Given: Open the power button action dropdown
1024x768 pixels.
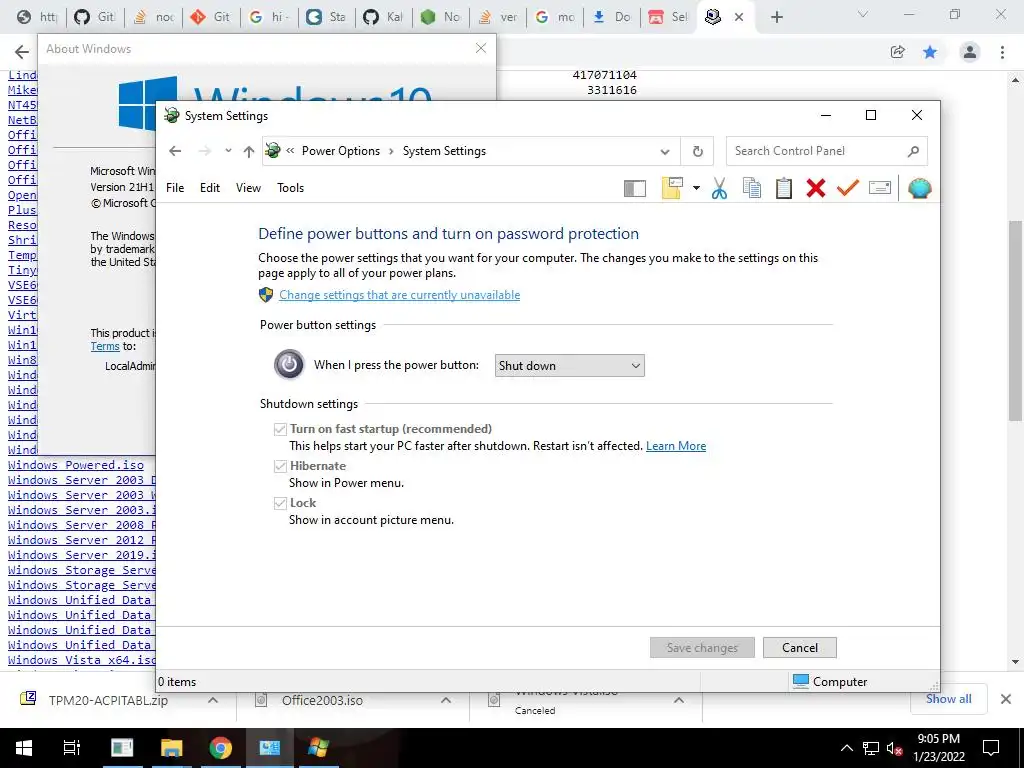Looking at the screenshot, I should click(569, 366).
